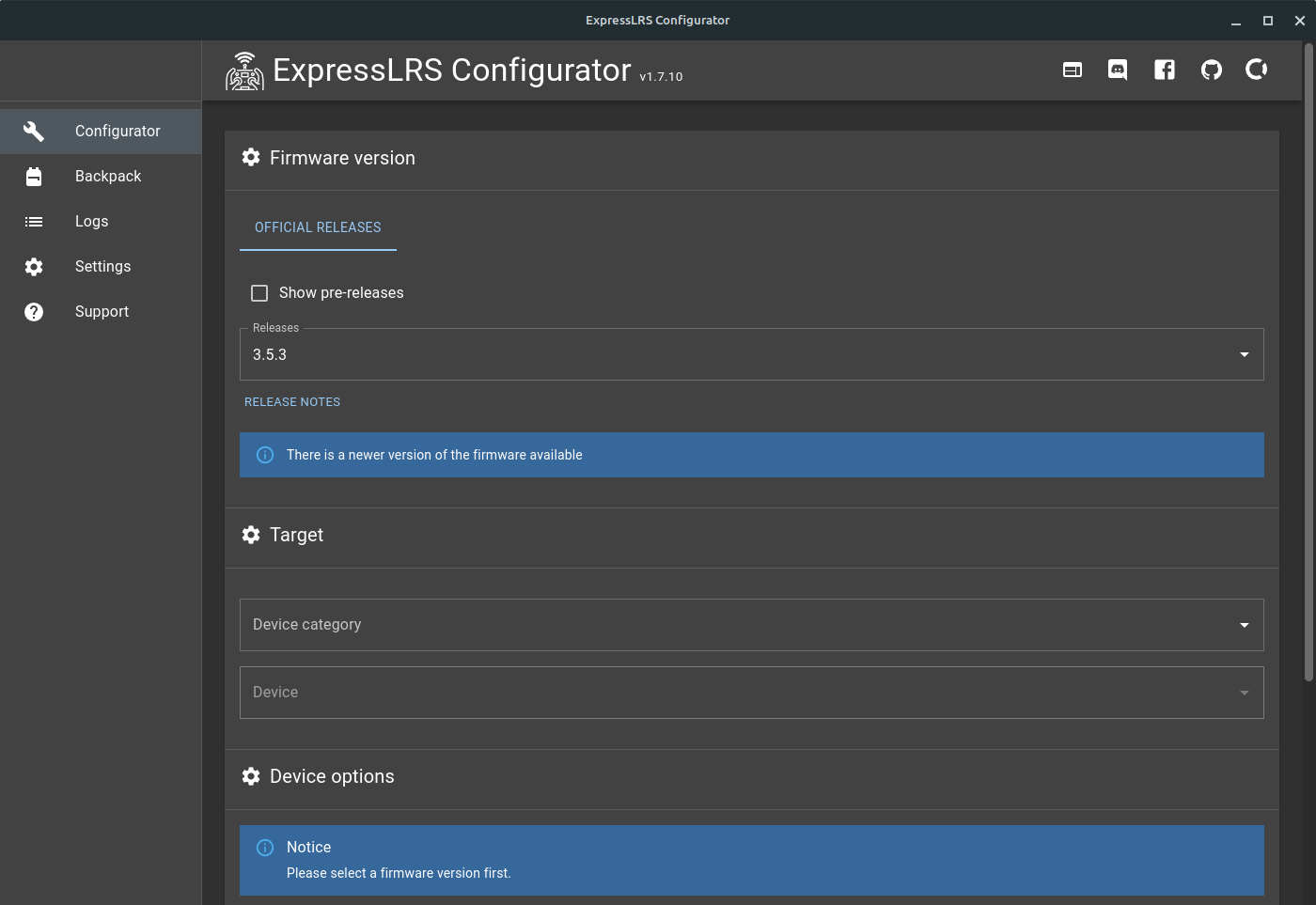
Task: Click the Open Collective icon in header
Action: pos(1257,70)
